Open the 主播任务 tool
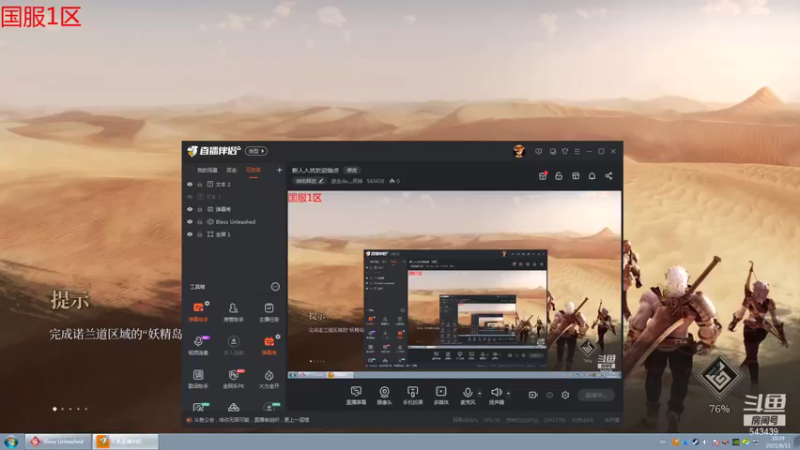This screenshot has width=800, height=450. click(269, 311)
